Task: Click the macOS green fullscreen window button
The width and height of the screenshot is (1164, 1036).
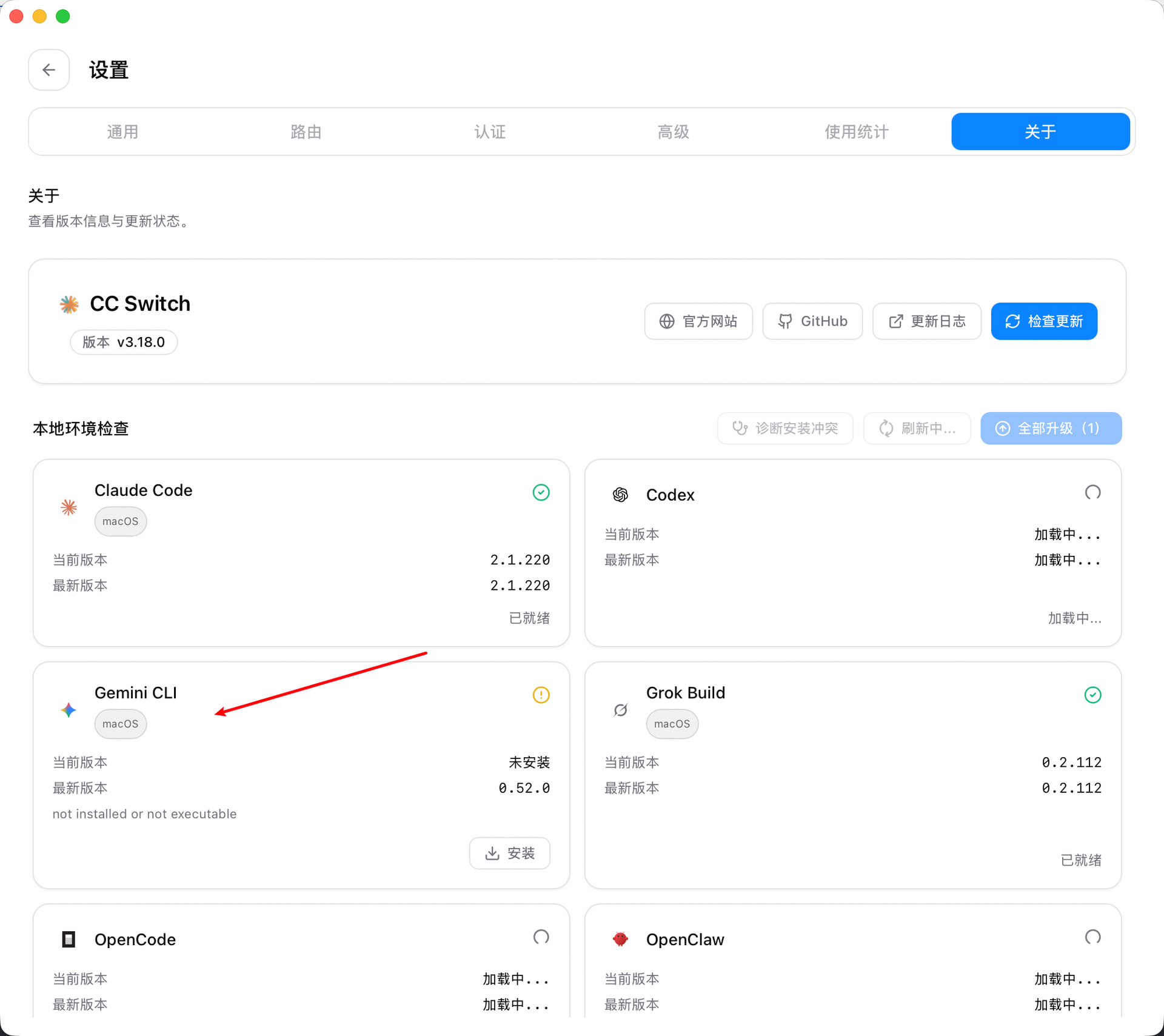Action: point(63,16)
